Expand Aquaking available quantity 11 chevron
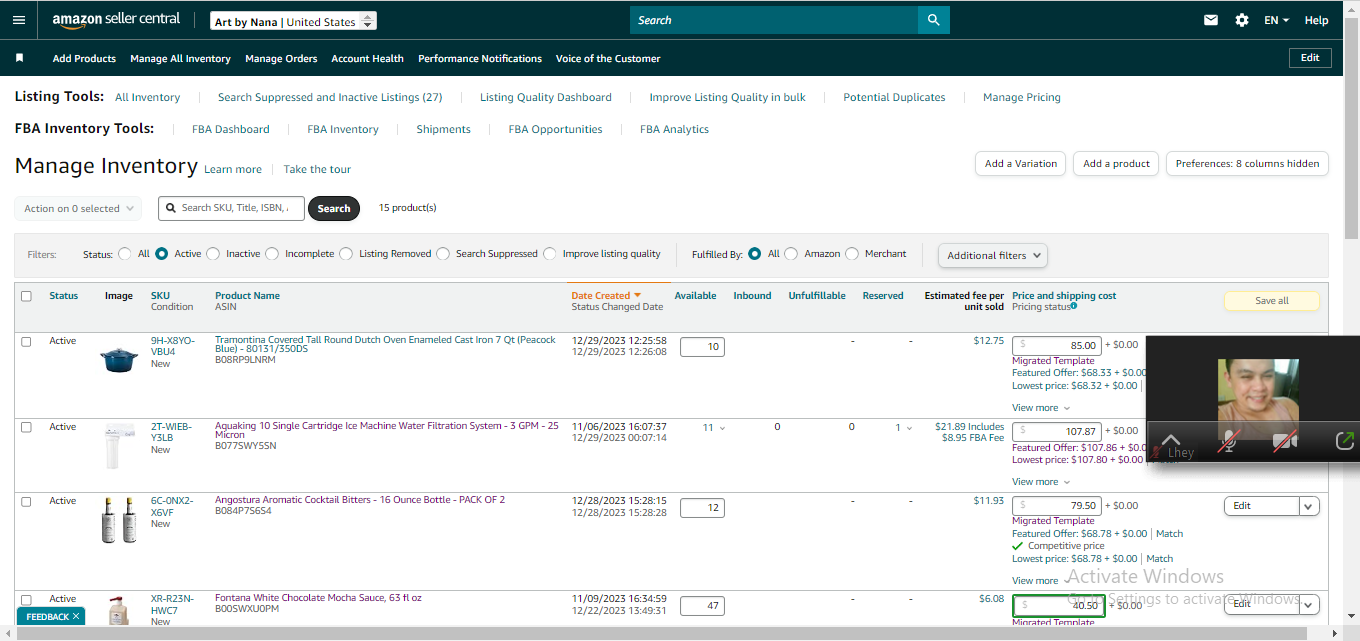 pos(723,428)
